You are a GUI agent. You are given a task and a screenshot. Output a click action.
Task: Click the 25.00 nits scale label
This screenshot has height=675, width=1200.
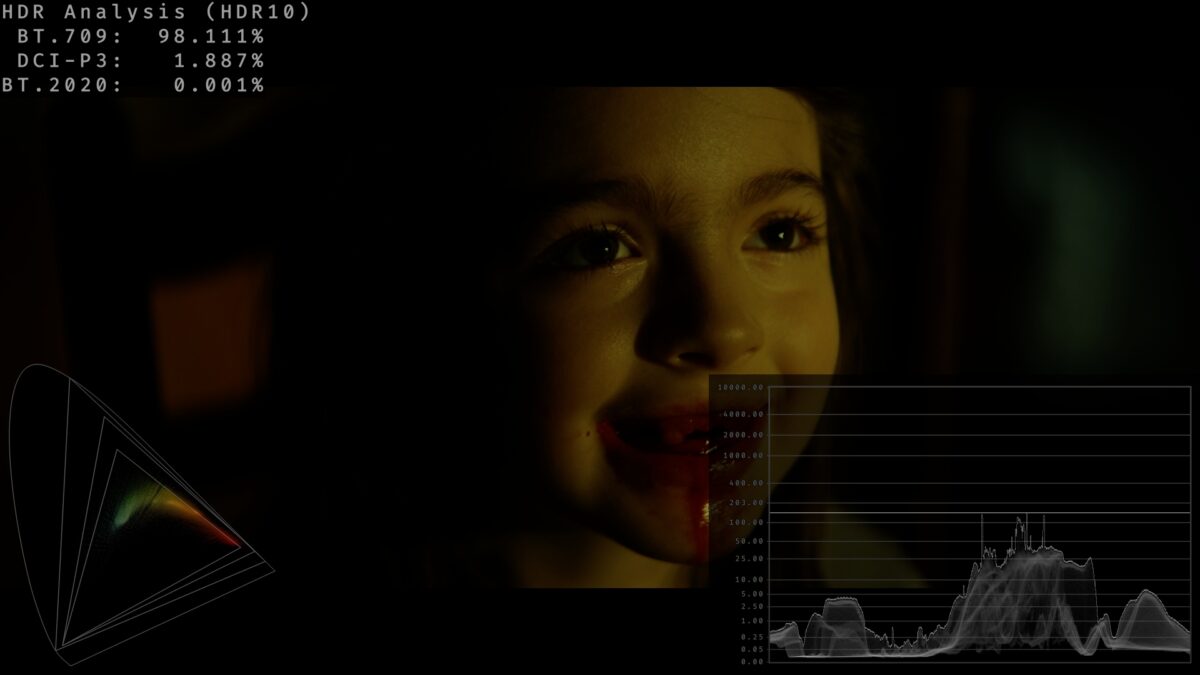(x=750, y=559)
